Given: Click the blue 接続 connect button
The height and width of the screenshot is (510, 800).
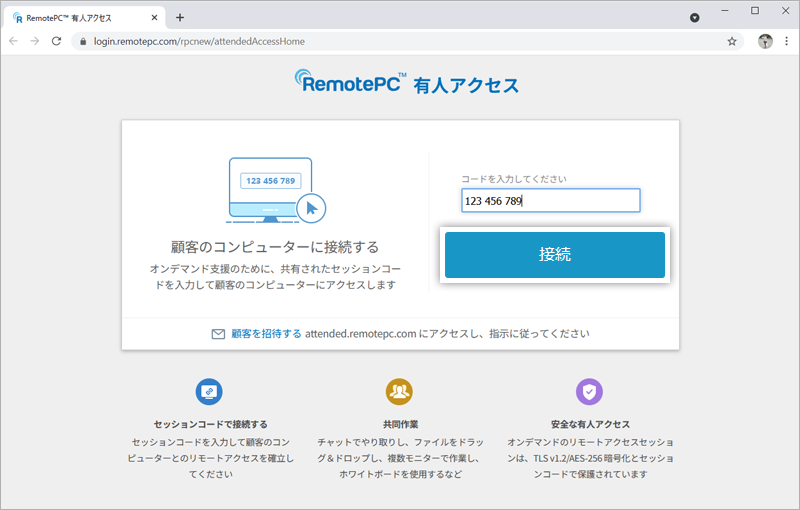Looking at the screenshot, I should click(x=555, y=255).
